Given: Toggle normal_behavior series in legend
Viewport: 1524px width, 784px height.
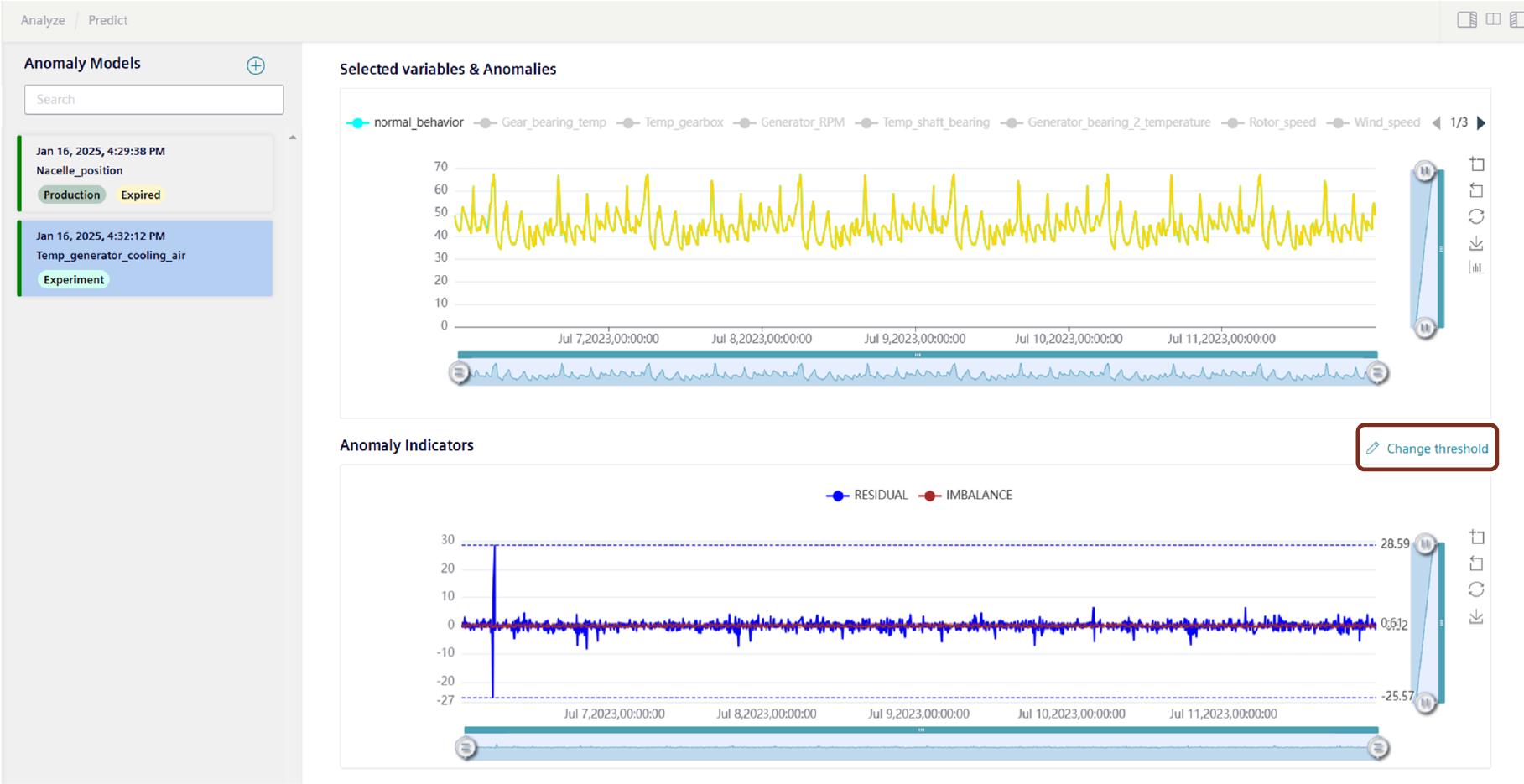Looking at the screenshot, I should point(405,122).
